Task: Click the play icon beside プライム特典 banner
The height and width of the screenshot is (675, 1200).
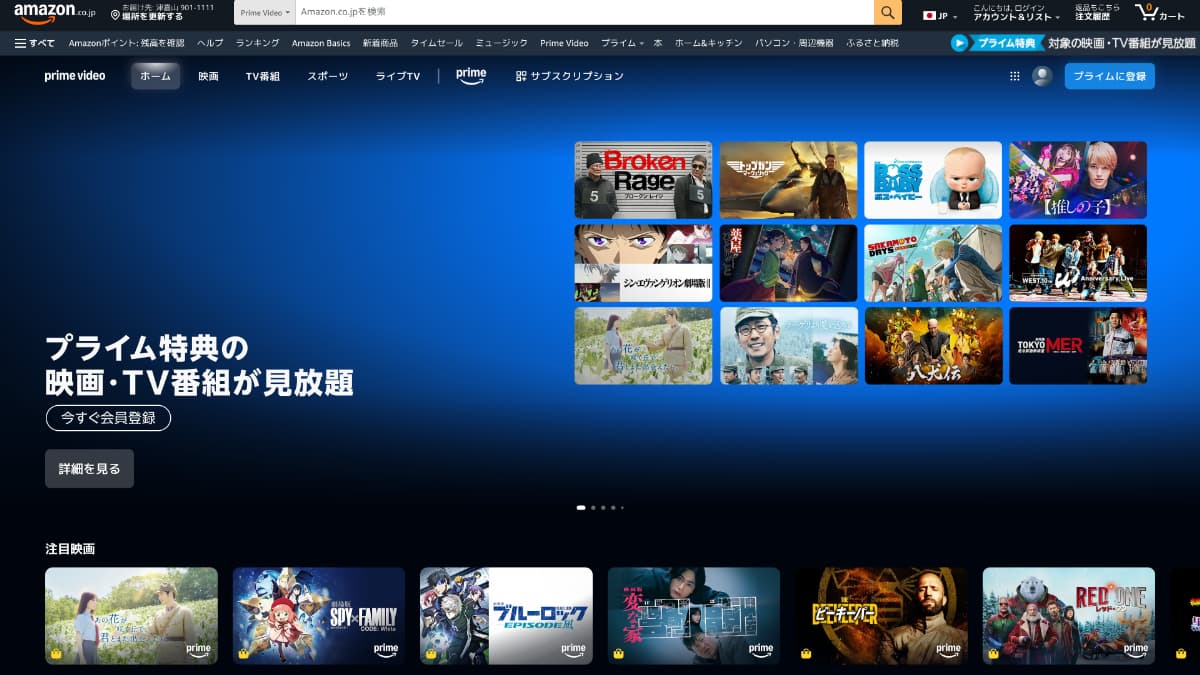Action: click(x=959, y=43)
